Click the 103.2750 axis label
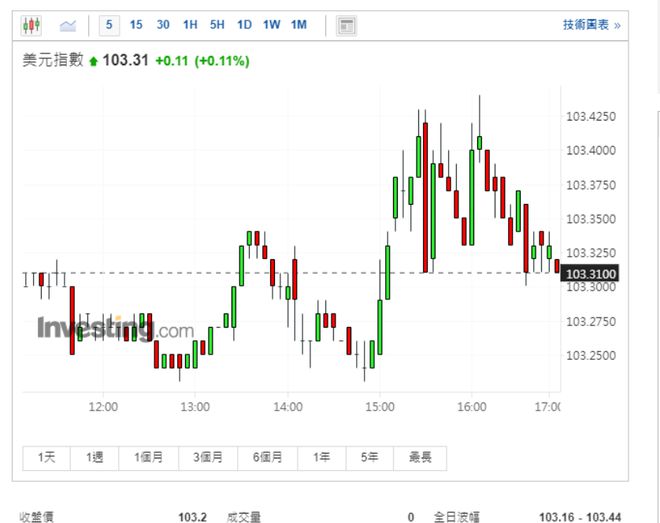 [x=591, y=322]
